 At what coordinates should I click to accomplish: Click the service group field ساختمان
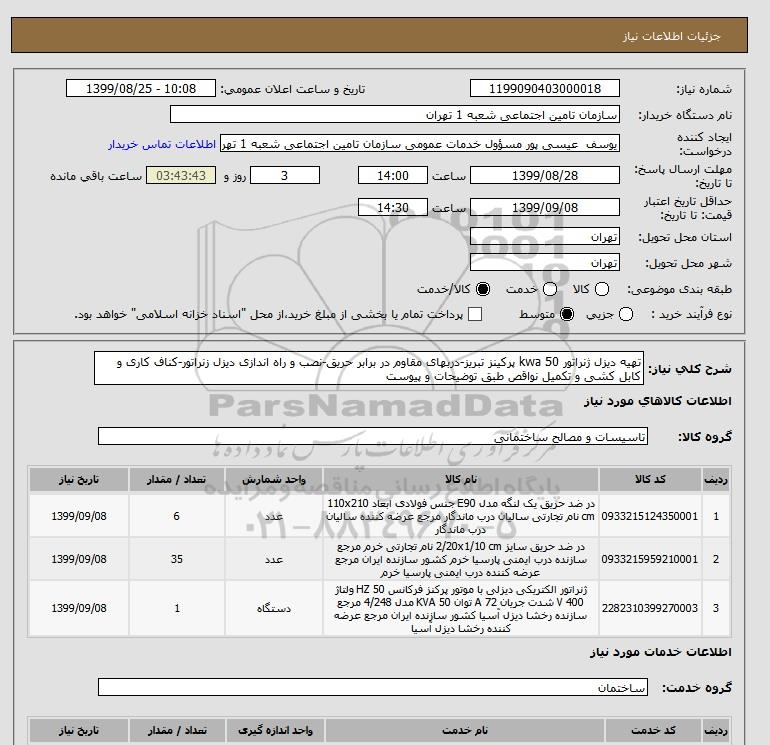point(373,688)
